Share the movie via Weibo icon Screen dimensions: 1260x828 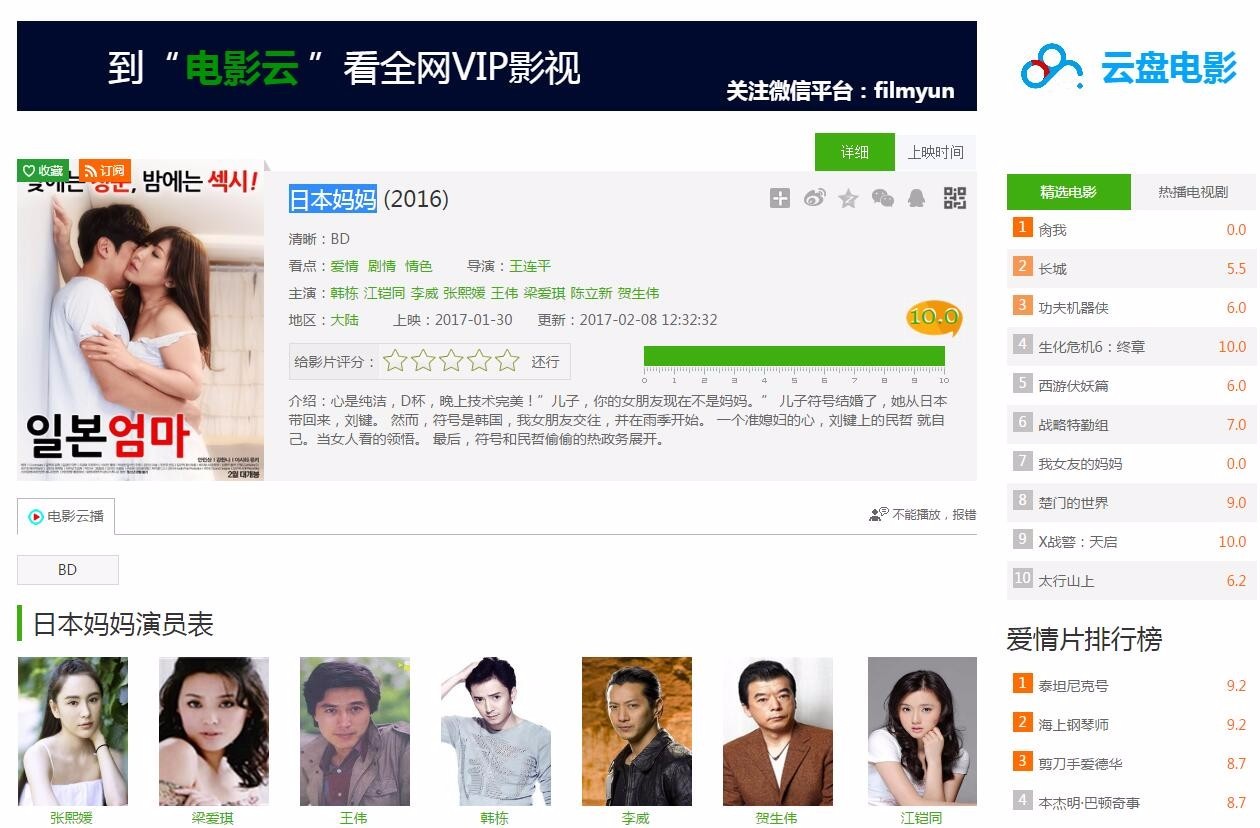tap(815, 198)
